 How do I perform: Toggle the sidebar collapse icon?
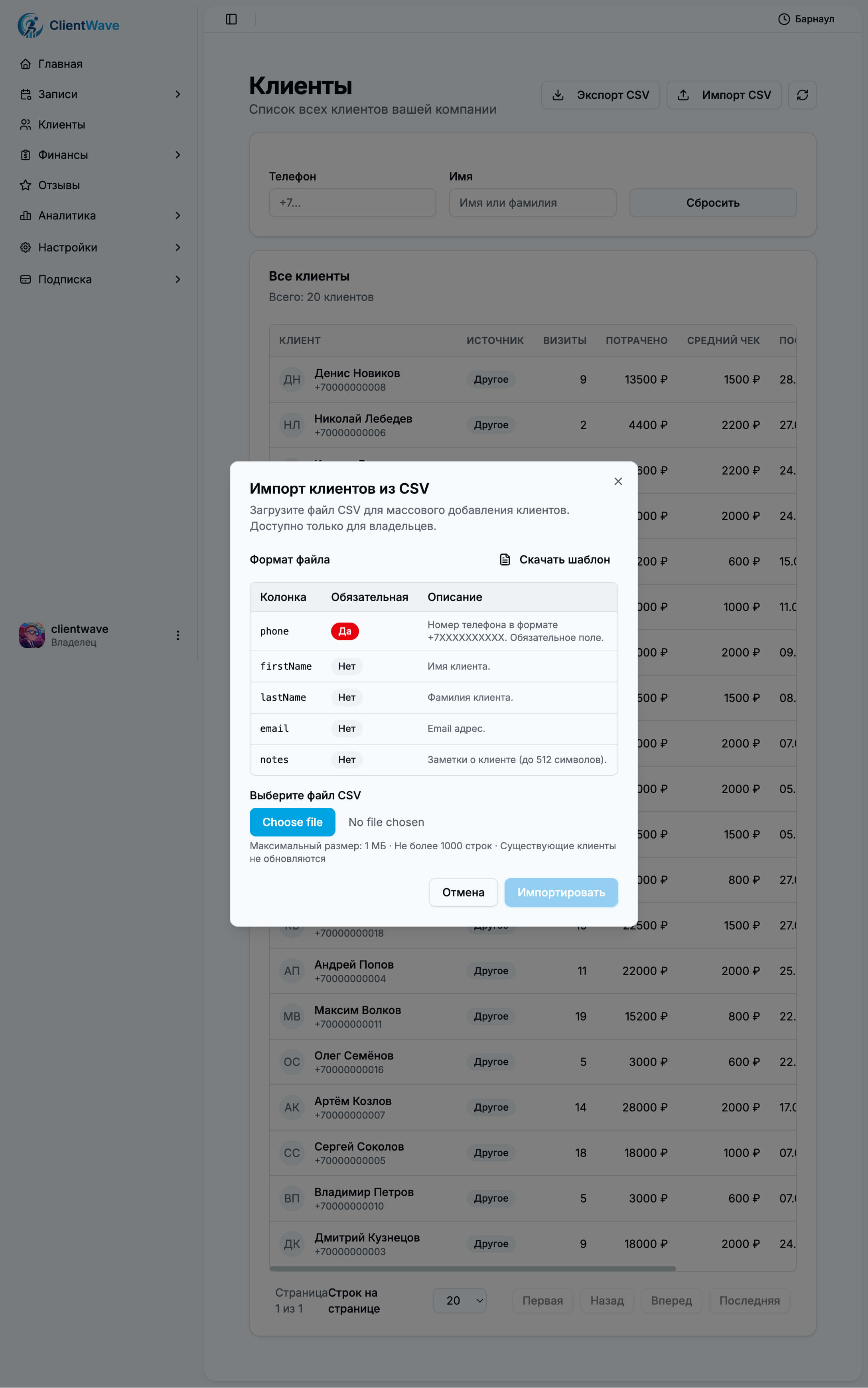coord(231,19)
